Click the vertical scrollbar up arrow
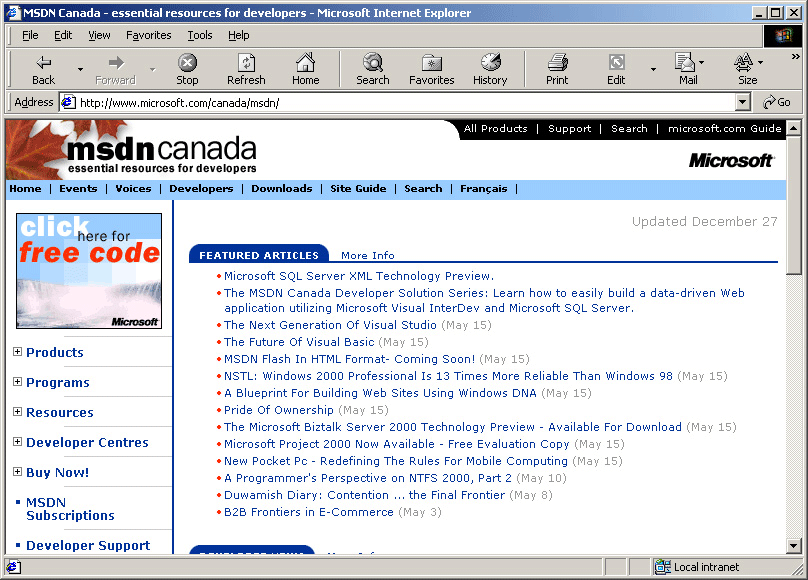 point(794,127)
